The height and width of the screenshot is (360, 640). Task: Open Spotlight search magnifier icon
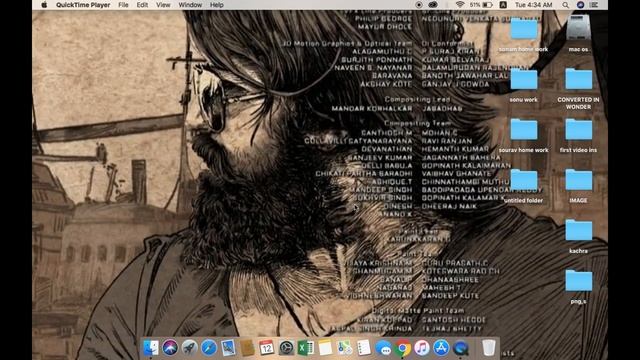tap(565, 5)
